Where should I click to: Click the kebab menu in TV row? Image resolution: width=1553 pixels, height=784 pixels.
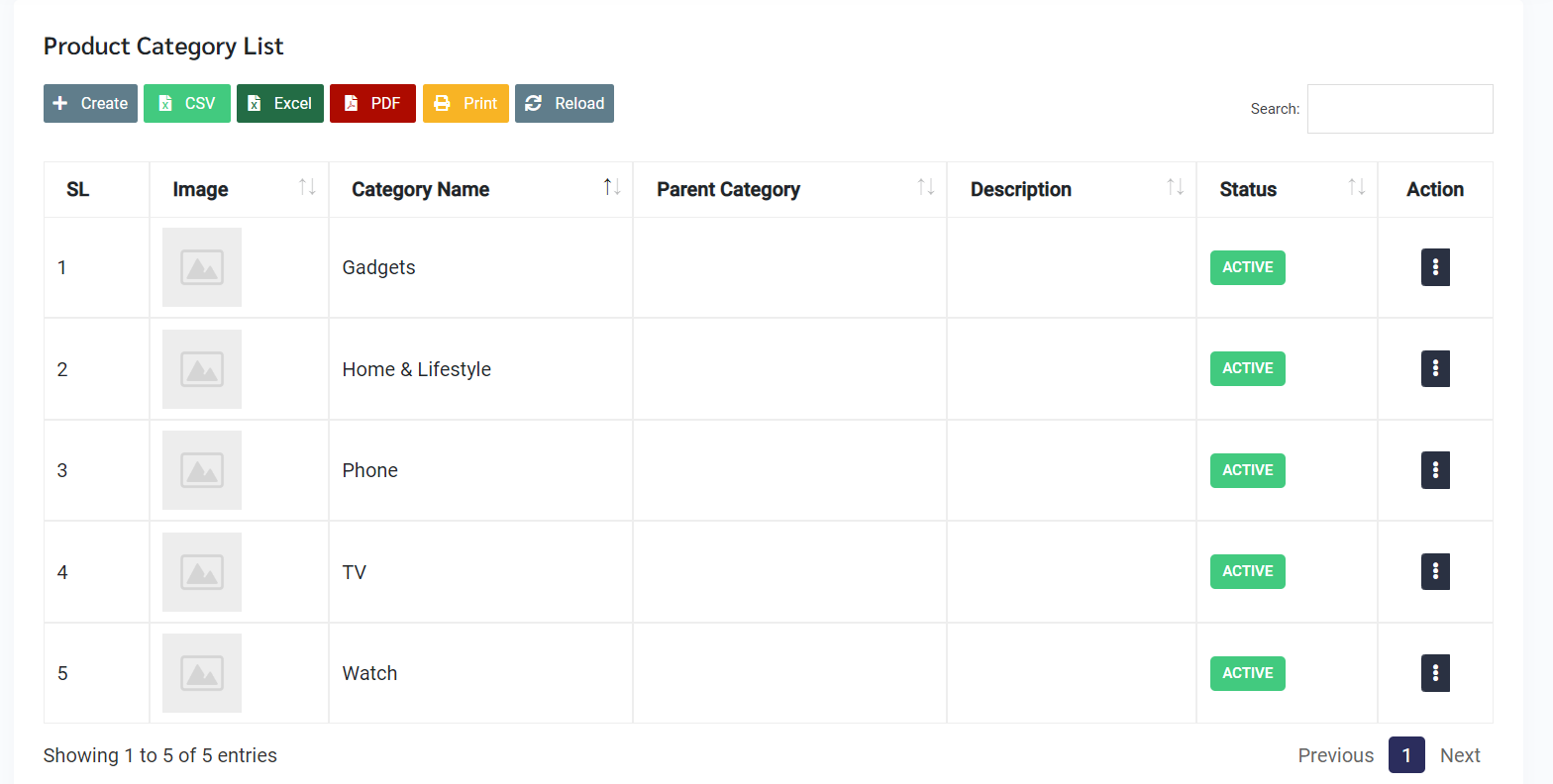coord(1435,571)
